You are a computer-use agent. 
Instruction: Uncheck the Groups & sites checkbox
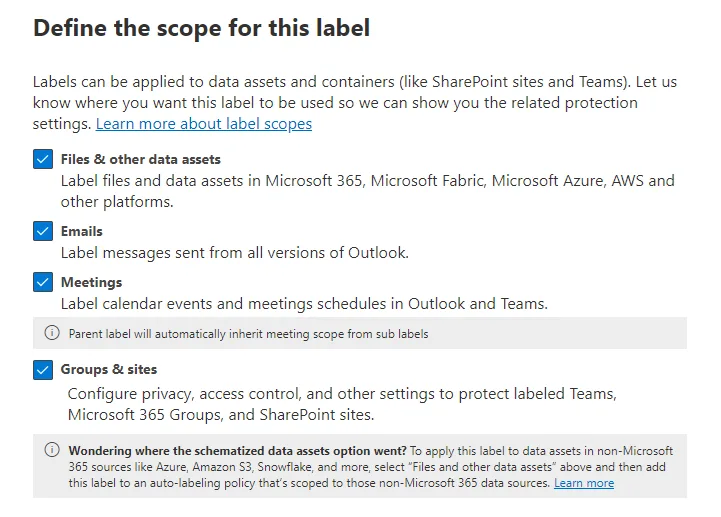click(43, 369)
